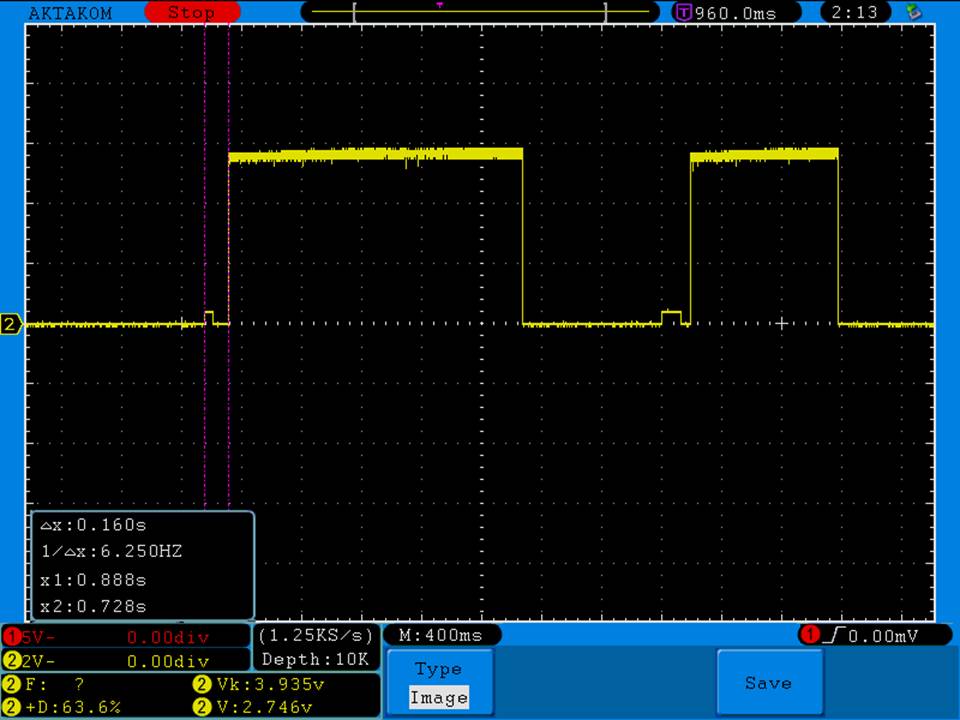Click the trigger level 0.00mV readout
The height and width of the screenshot is (720, 960).
(883, 637)
